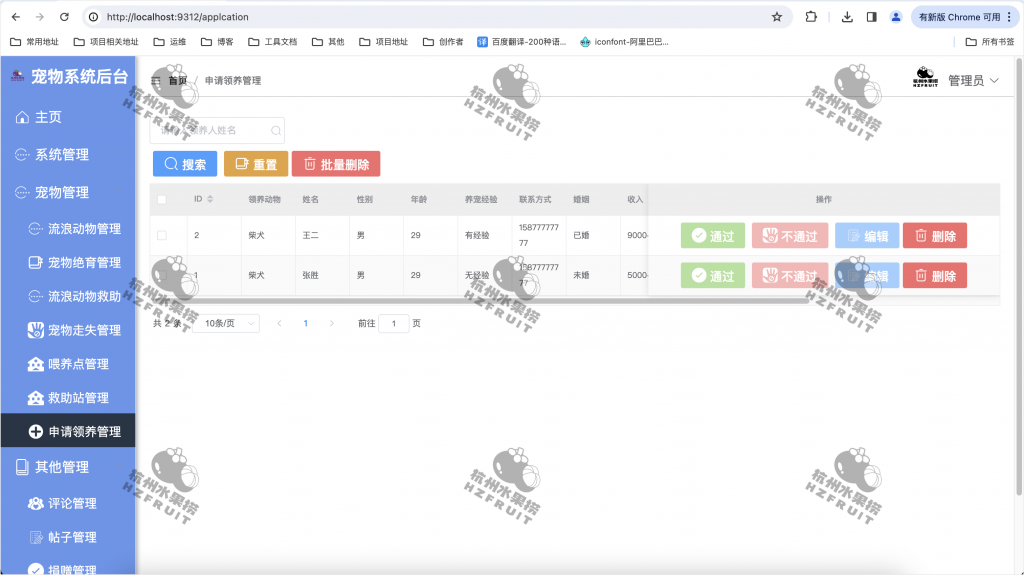Image resolution: width=1024 pixels, height=575 pixels.
Task: Reject 张胜's application with 不通过
Action: [x=790, y=276]
